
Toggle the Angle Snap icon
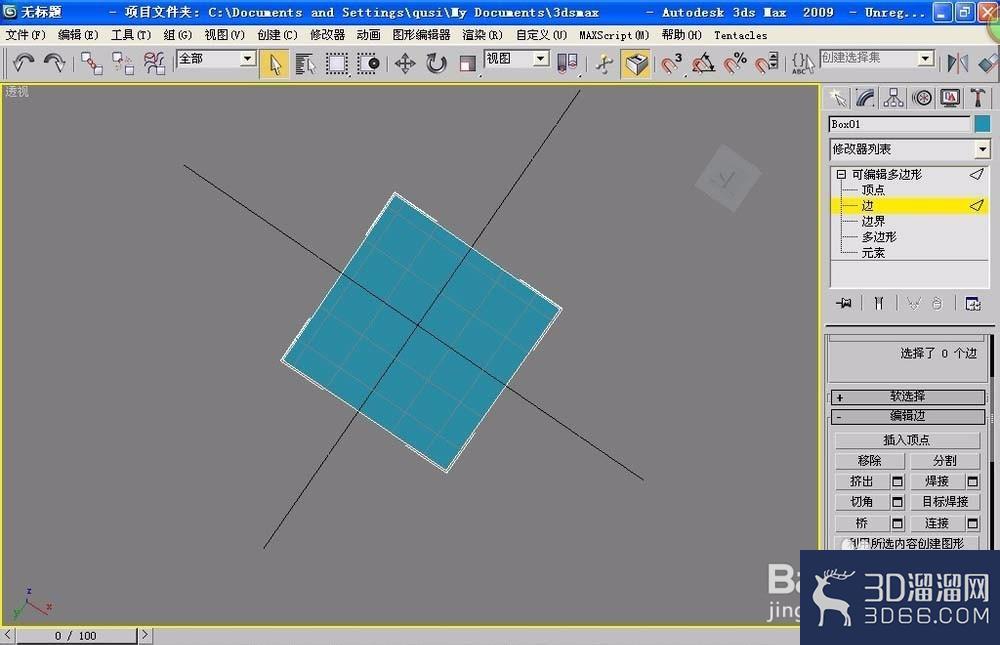703,64
